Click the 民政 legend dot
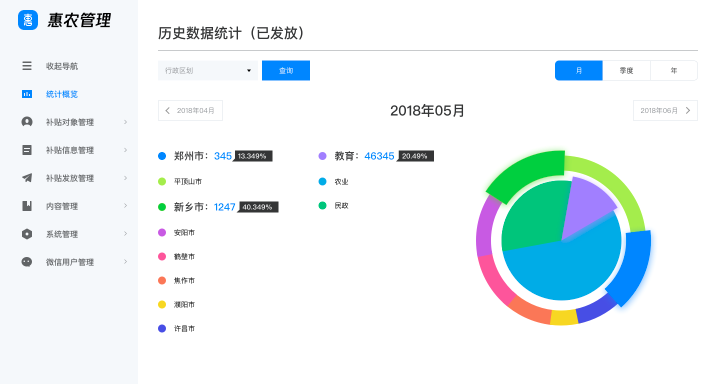The image size is (714, 384). click(x=322, y=205)
